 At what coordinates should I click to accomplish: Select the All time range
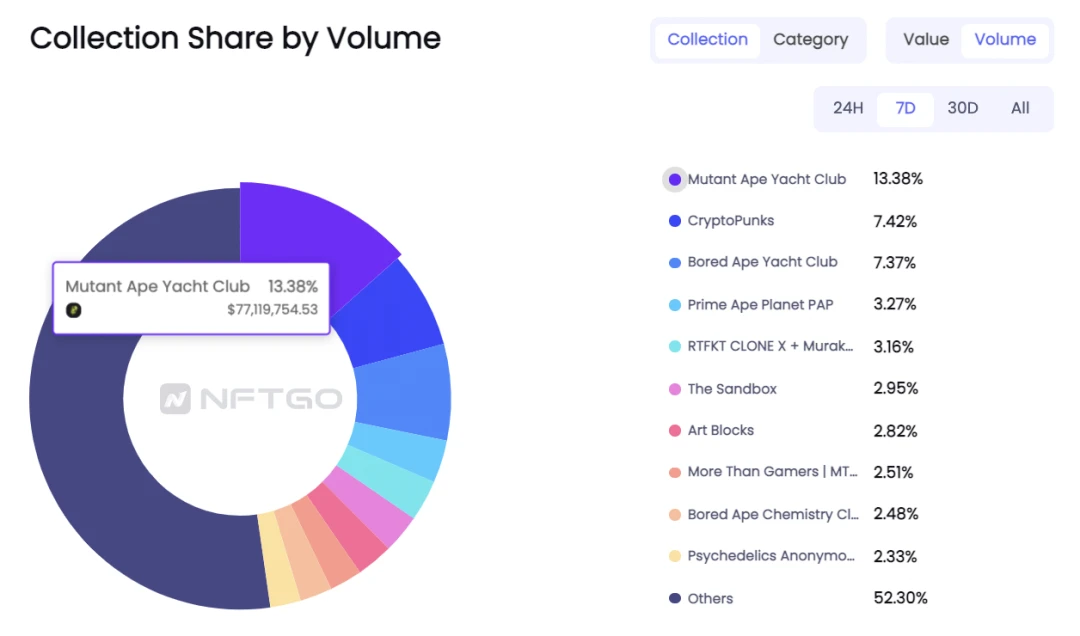coord(1020,108)
